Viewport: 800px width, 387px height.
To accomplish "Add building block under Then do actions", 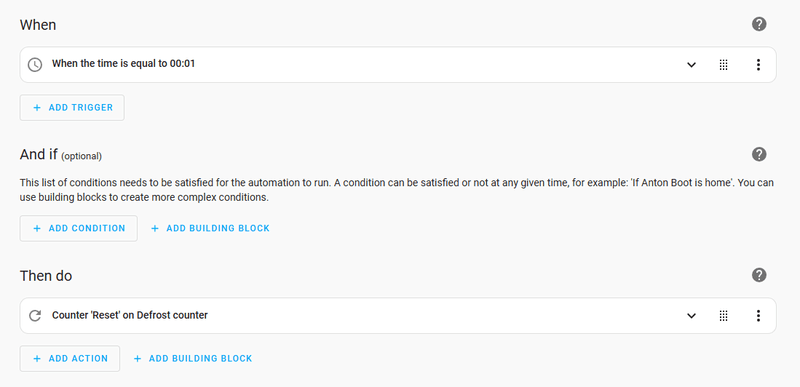I will point(193,358).
